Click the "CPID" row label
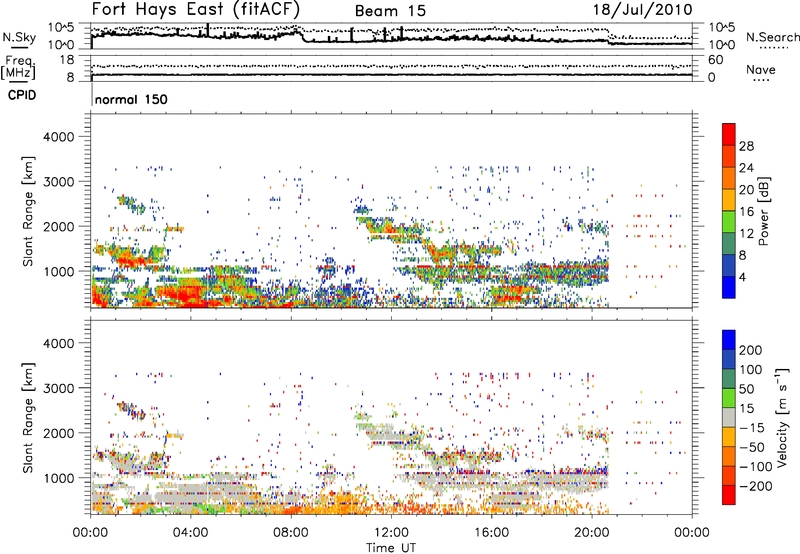 (22, 95)
